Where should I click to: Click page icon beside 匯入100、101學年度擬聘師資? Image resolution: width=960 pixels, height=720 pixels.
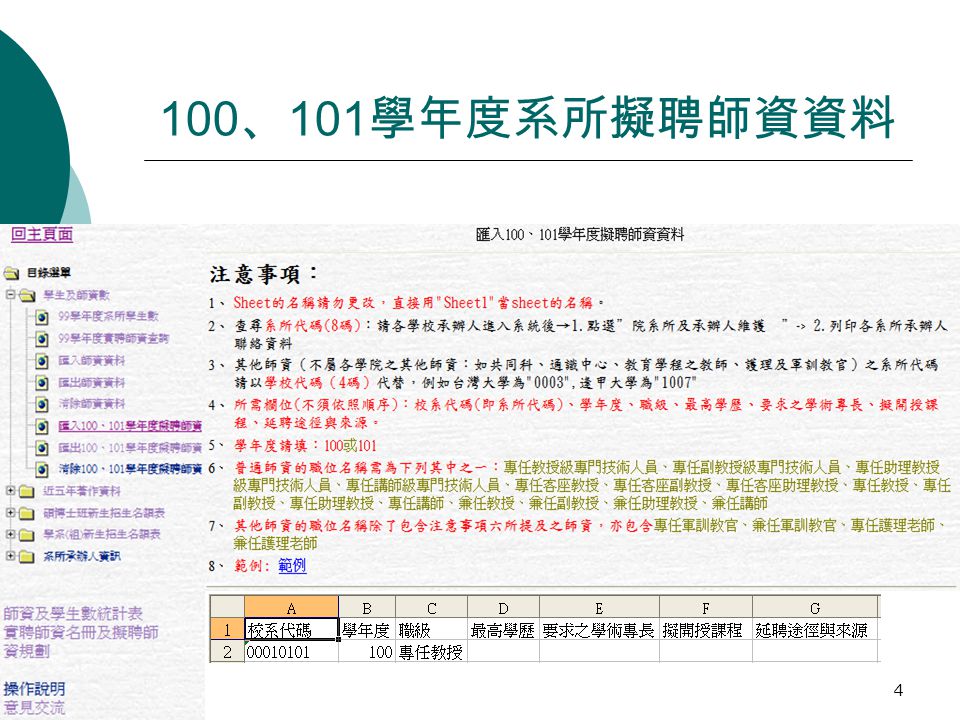(41, 426)
